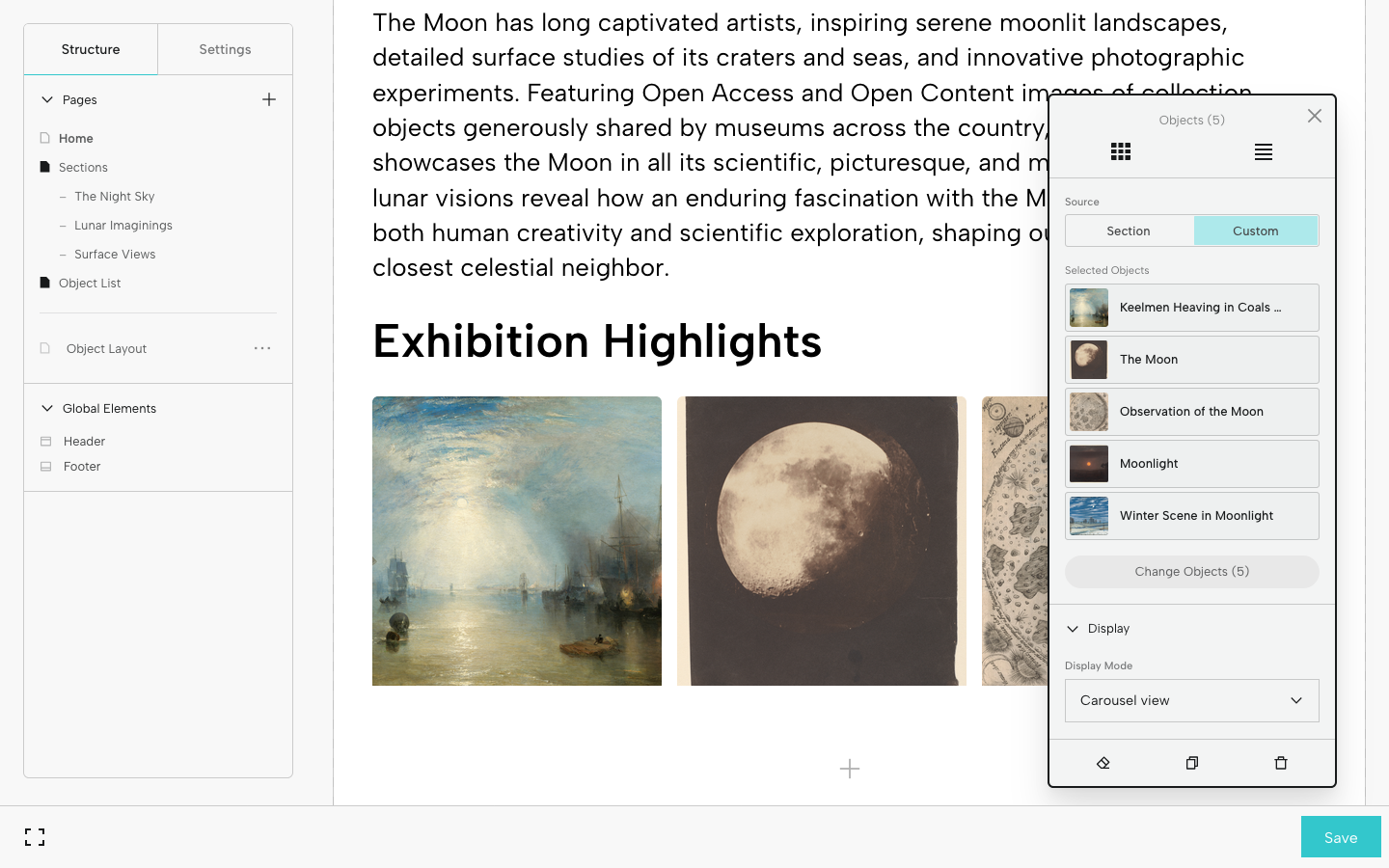
Task: Duplicate the Objects block with copy icon
Action: click(1192, 763)
